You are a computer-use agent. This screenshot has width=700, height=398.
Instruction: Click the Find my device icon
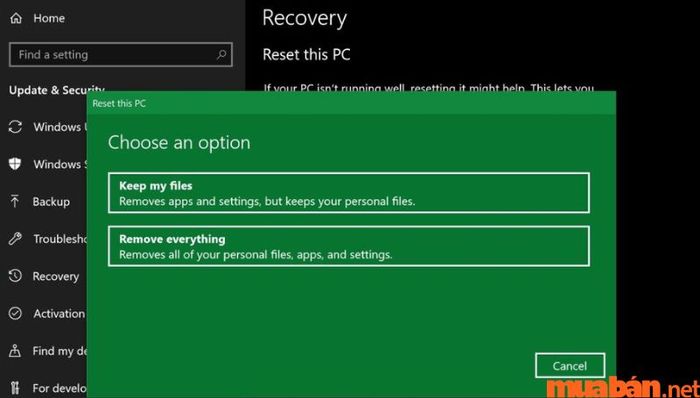(15, 351)
